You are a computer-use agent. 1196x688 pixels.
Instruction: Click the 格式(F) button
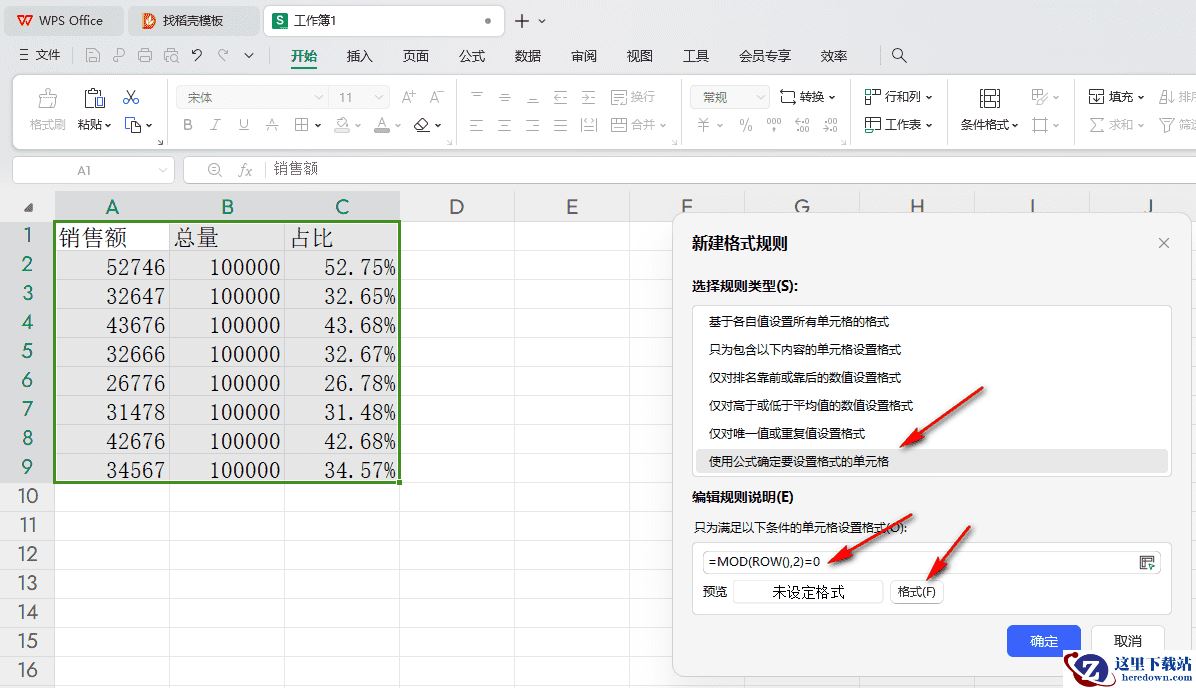tap(917, 592)
